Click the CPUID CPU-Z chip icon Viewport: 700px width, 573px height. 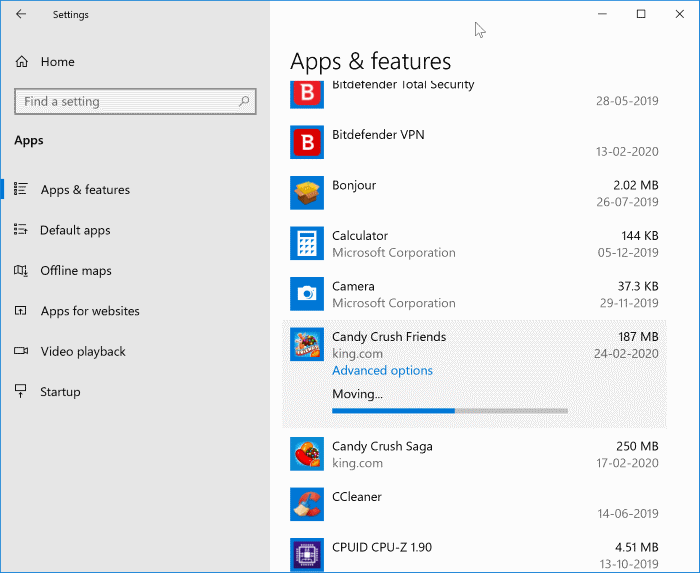click(307, 554)
